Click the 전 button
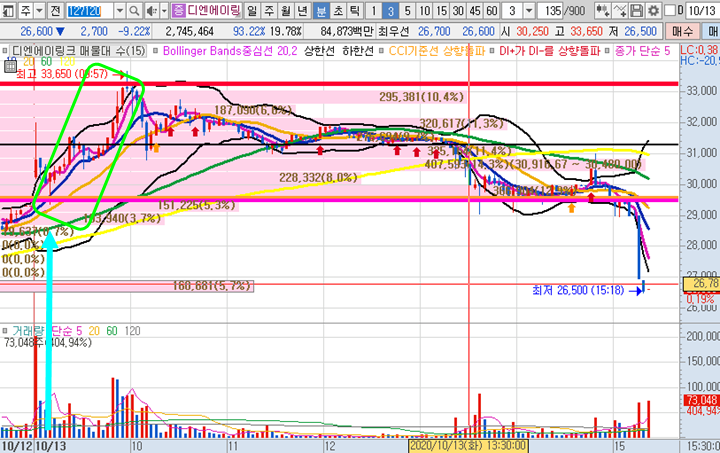Image resolution: width=720 pixels, height=453 pixels. (55, 10)
